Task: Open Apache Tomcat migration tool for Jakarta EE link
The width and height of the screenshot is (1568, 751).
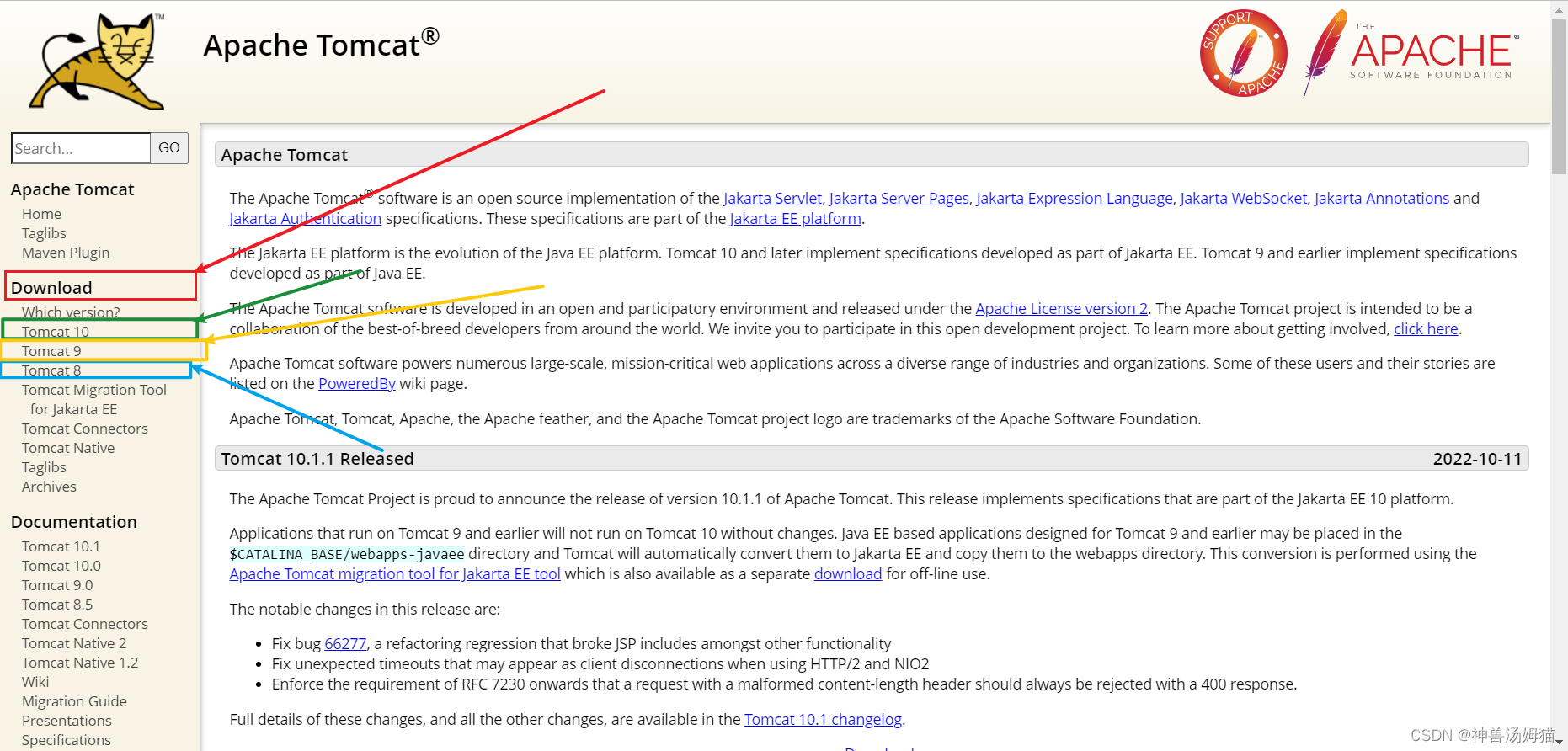Action: point(395,574)
